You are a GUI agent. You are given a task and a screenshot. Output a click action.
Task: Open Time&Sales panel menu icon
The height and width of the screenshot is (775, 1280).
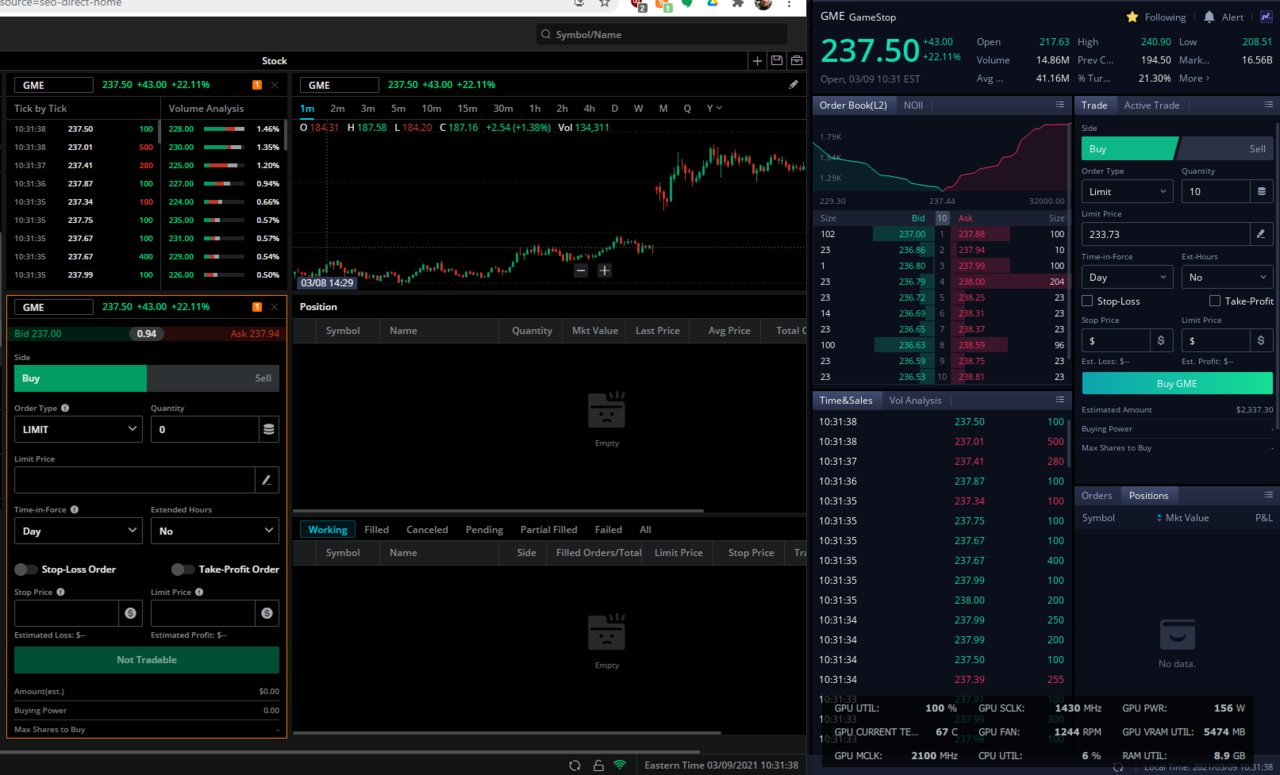[x=1060, y=400]
